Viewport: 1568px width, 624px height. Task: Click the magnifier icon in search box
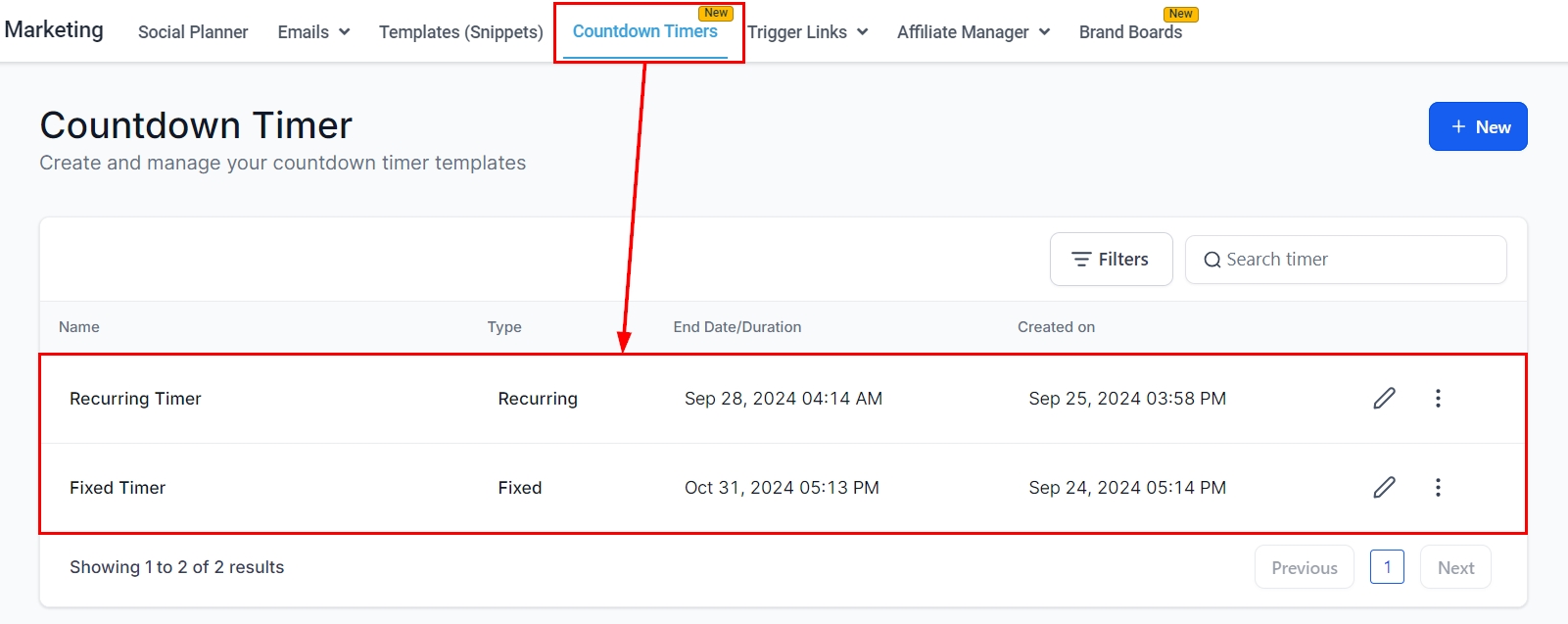1212,260
